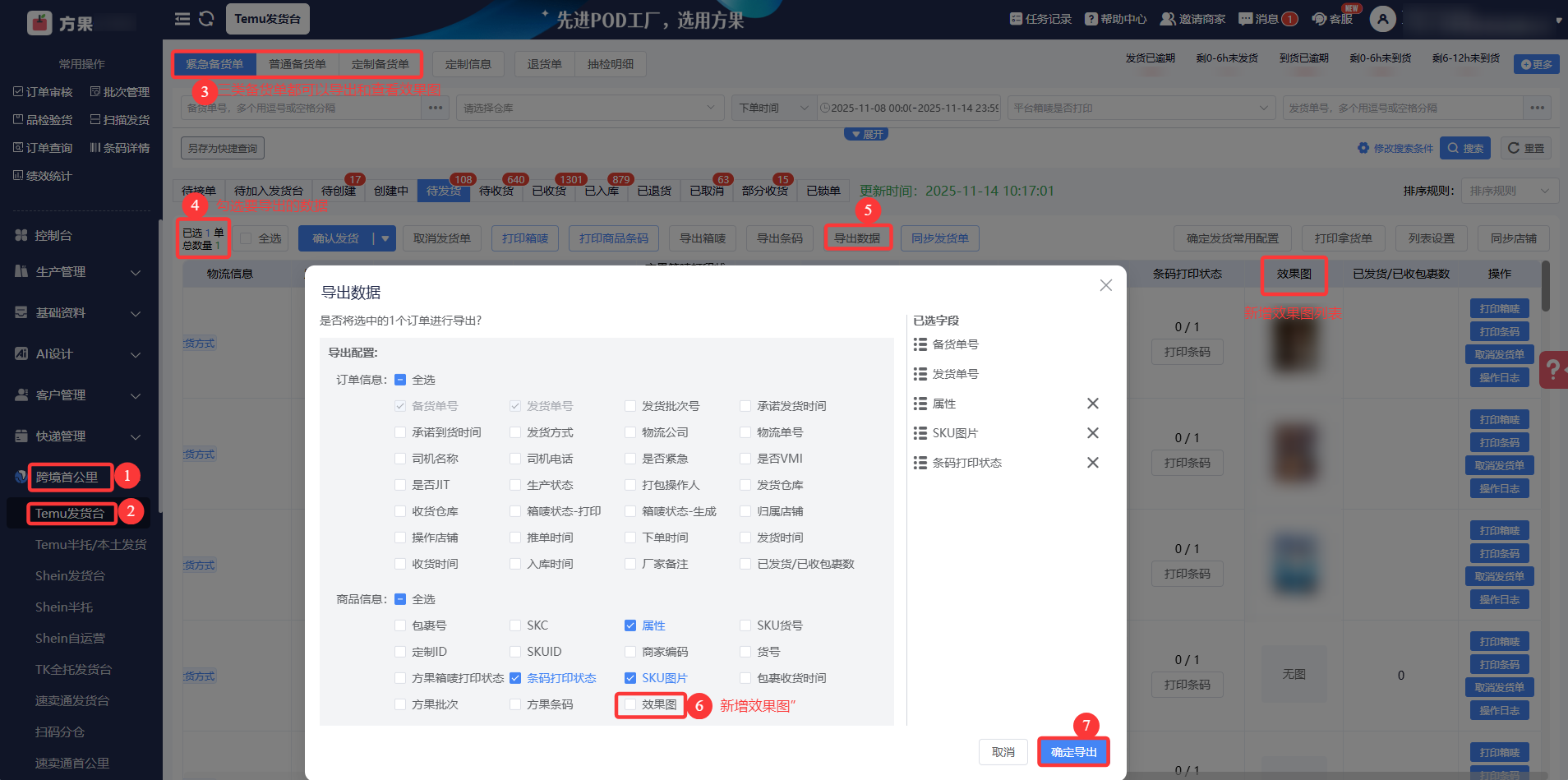Open the 退货单 tab
Image resolution: width=1568 pixels, height=780 pixels.
tap(545, 64)
